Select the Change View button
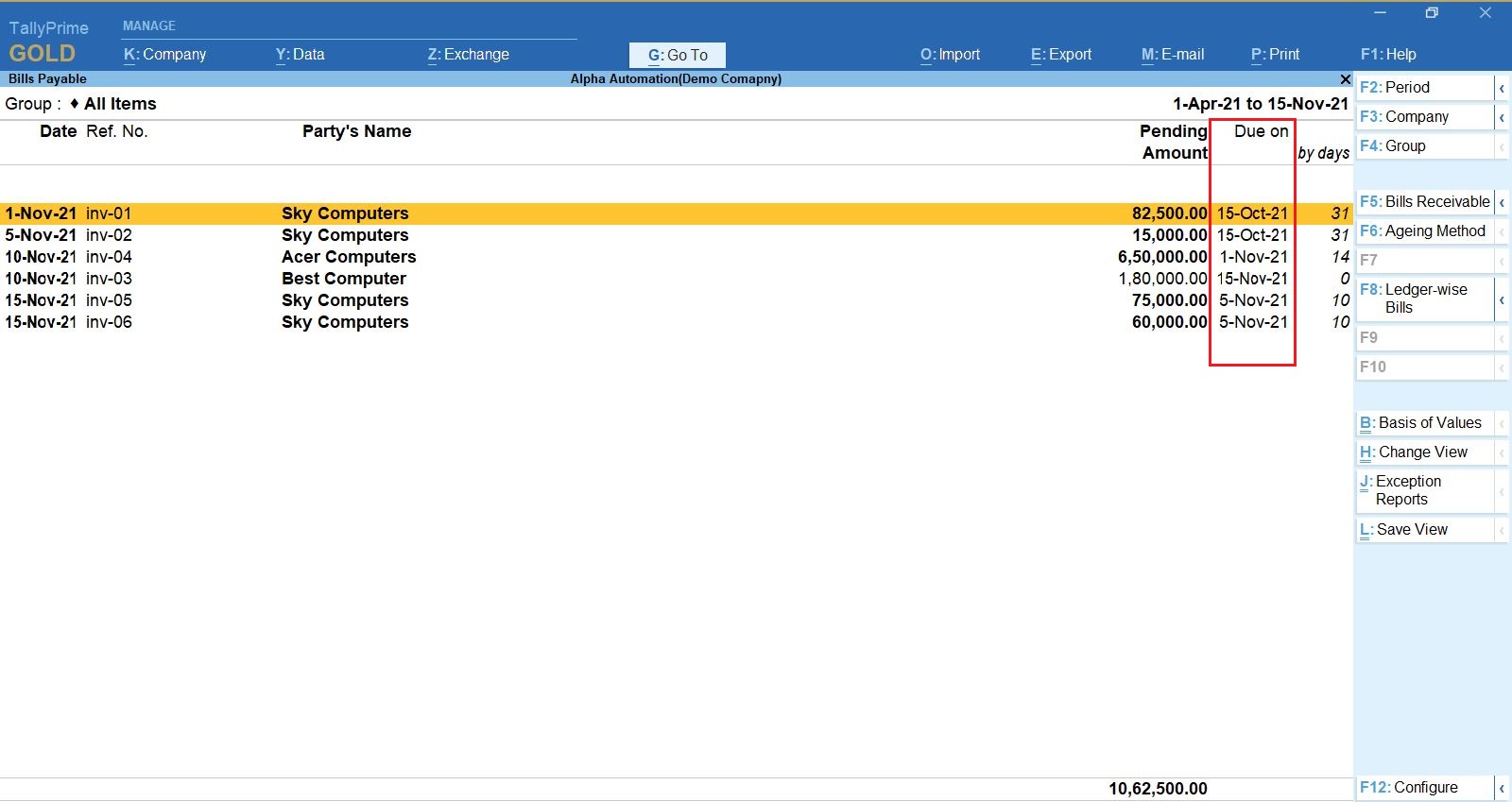 pyautogui.click(x=1424, y=452)
